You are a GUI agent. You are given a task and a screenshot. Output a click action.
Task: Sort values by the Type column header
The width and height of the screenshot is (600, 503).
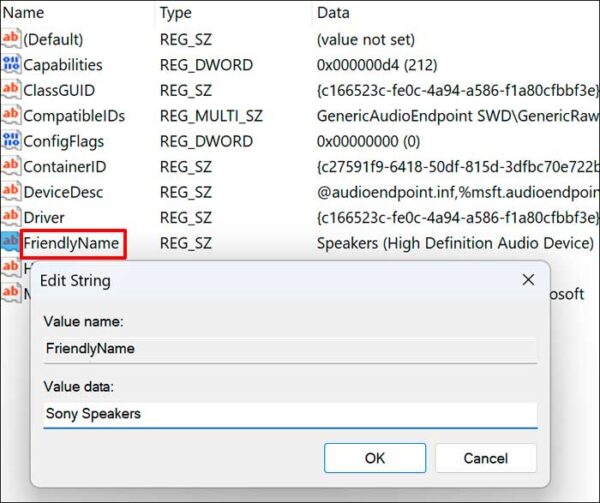coord(233,13)
